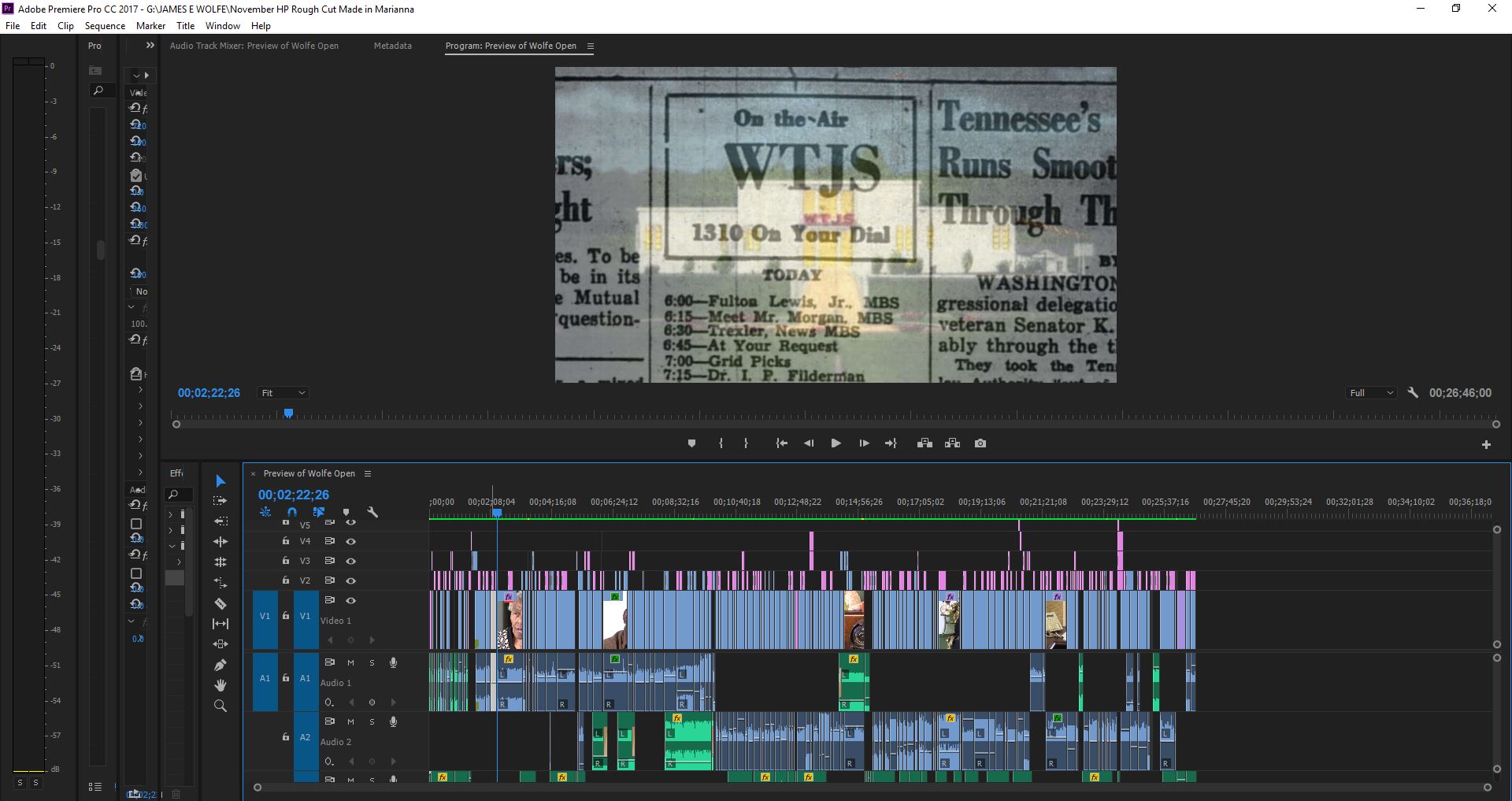Close the Preview of Wolfe Open sequence tab
The image size is (1512, 801).
[x=253, y=473]
